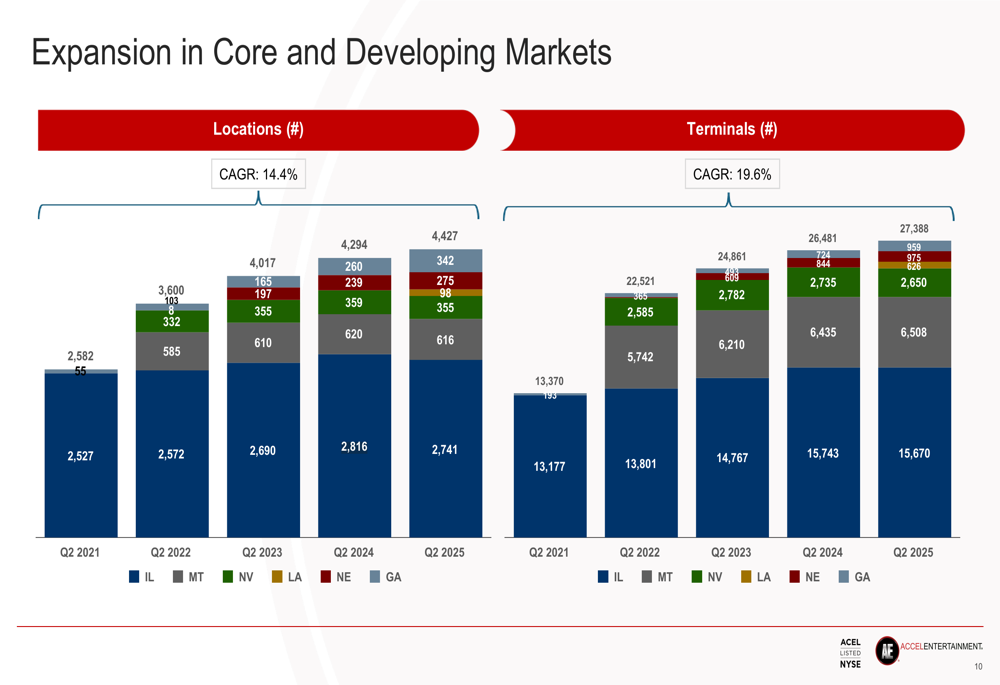1000x685 pixels.
Task: Click the ACEL Listed NYSE badge
Action: (x=850, y=653)
